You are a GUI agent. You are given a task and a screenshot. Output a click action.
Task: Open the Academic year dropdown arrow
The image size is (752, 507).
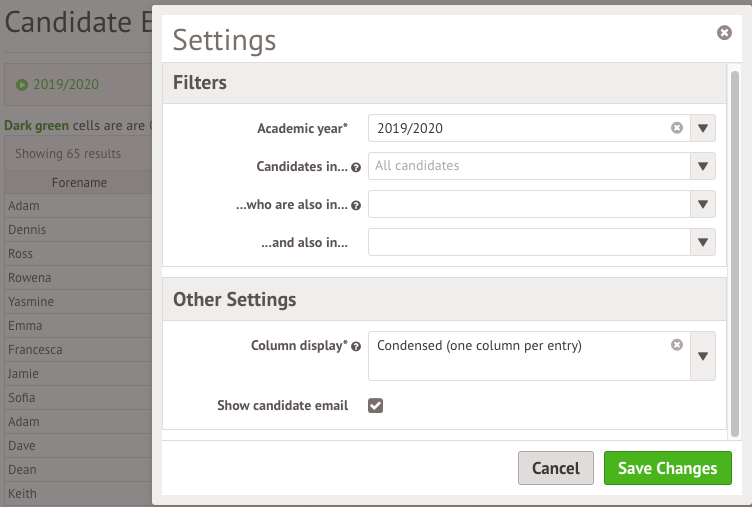tap(703, 128)
